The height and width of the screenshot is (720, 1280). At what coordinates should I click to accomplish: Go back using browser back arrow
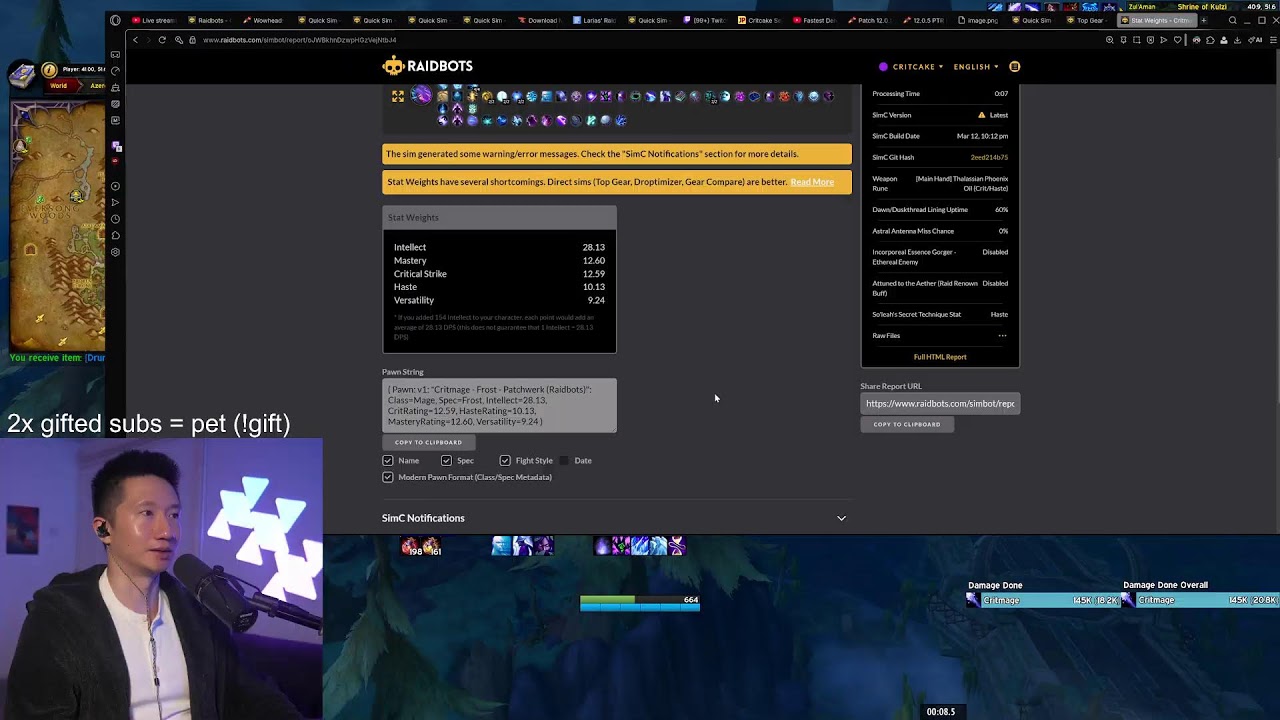point(135,40)
